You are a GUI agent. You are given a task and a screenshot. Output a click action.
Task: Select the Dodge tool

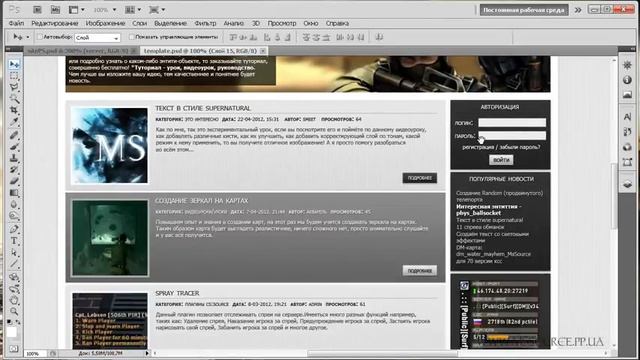tap(14, 216)
